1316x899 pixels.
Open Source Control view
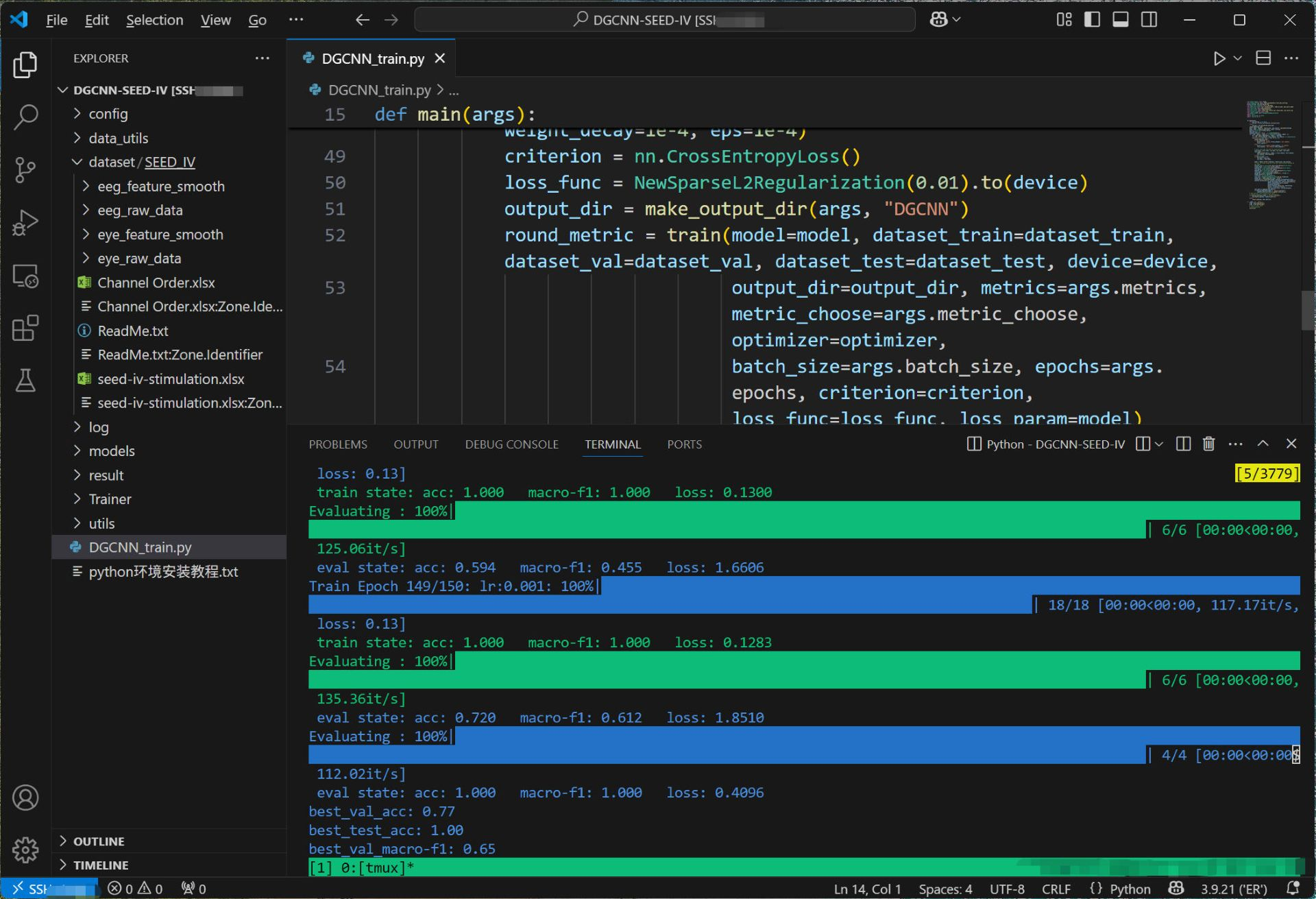(25, 169)
